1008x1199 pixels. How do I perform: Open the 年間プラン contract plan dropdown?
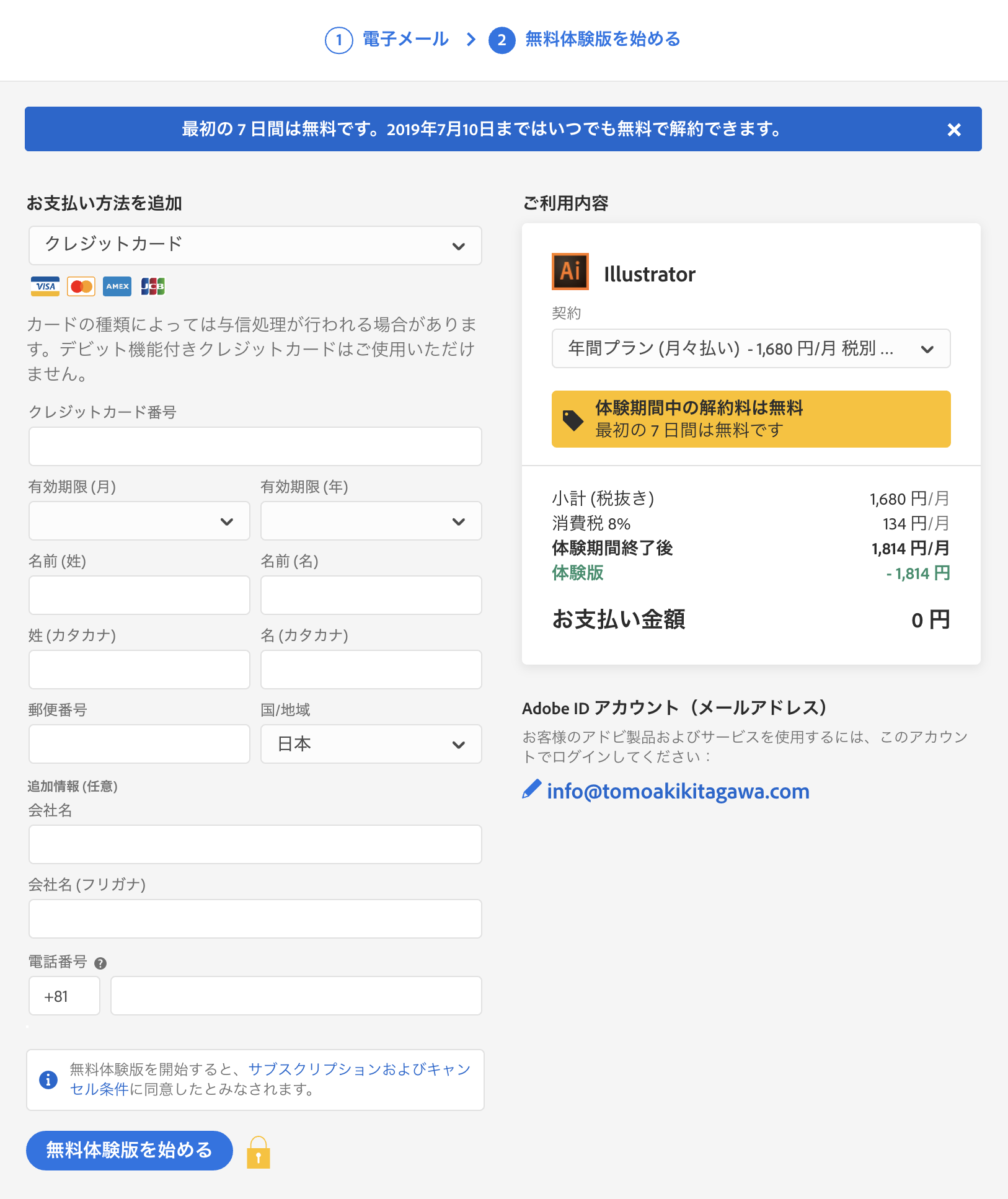click(751, 348)
